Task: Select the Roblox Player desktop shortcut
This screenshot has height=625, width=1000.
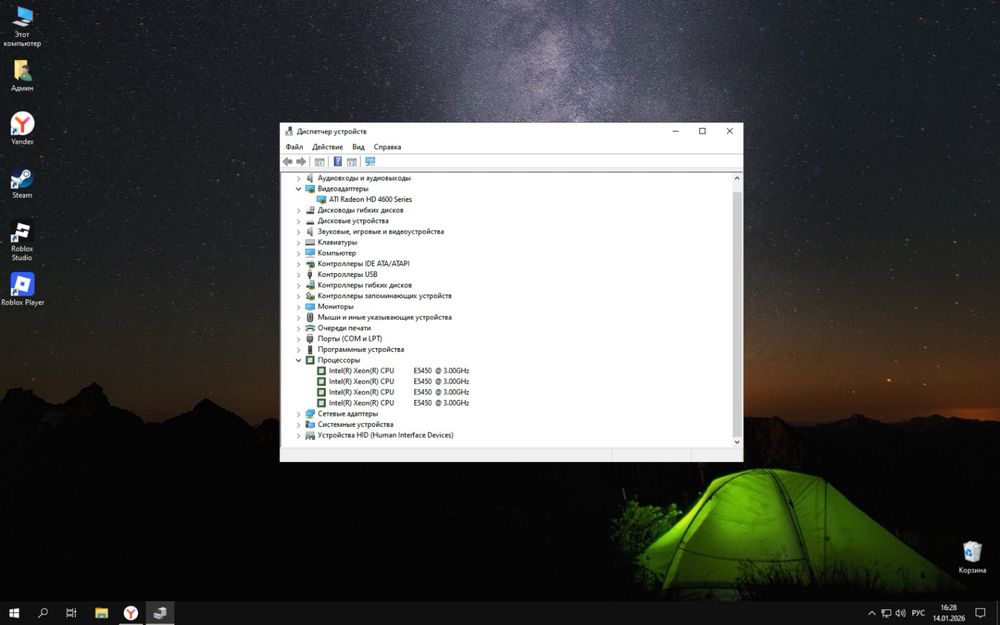Action: 22,290
